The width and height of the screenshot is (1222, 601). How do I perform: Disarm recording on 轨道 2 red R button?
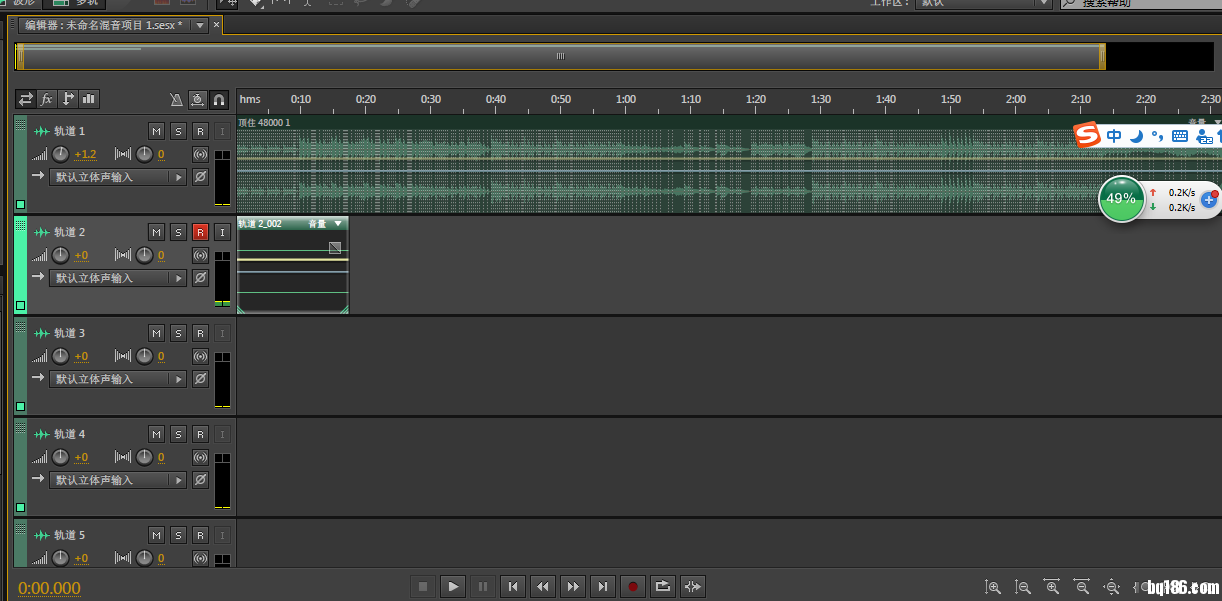[200, 232]
